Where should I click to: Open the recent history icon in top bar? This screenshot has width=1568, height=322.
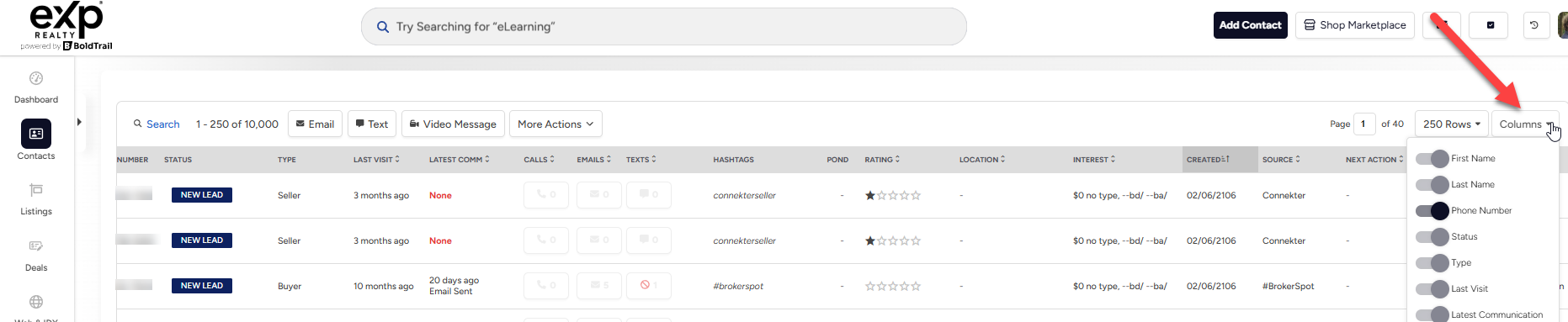[x=1534, y=25]
